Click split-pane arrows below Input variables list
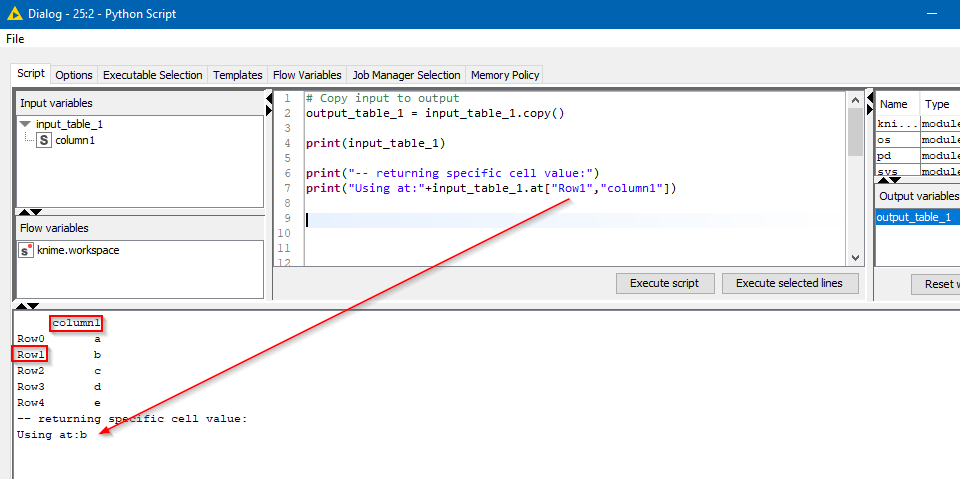 (x=31, y=211)
